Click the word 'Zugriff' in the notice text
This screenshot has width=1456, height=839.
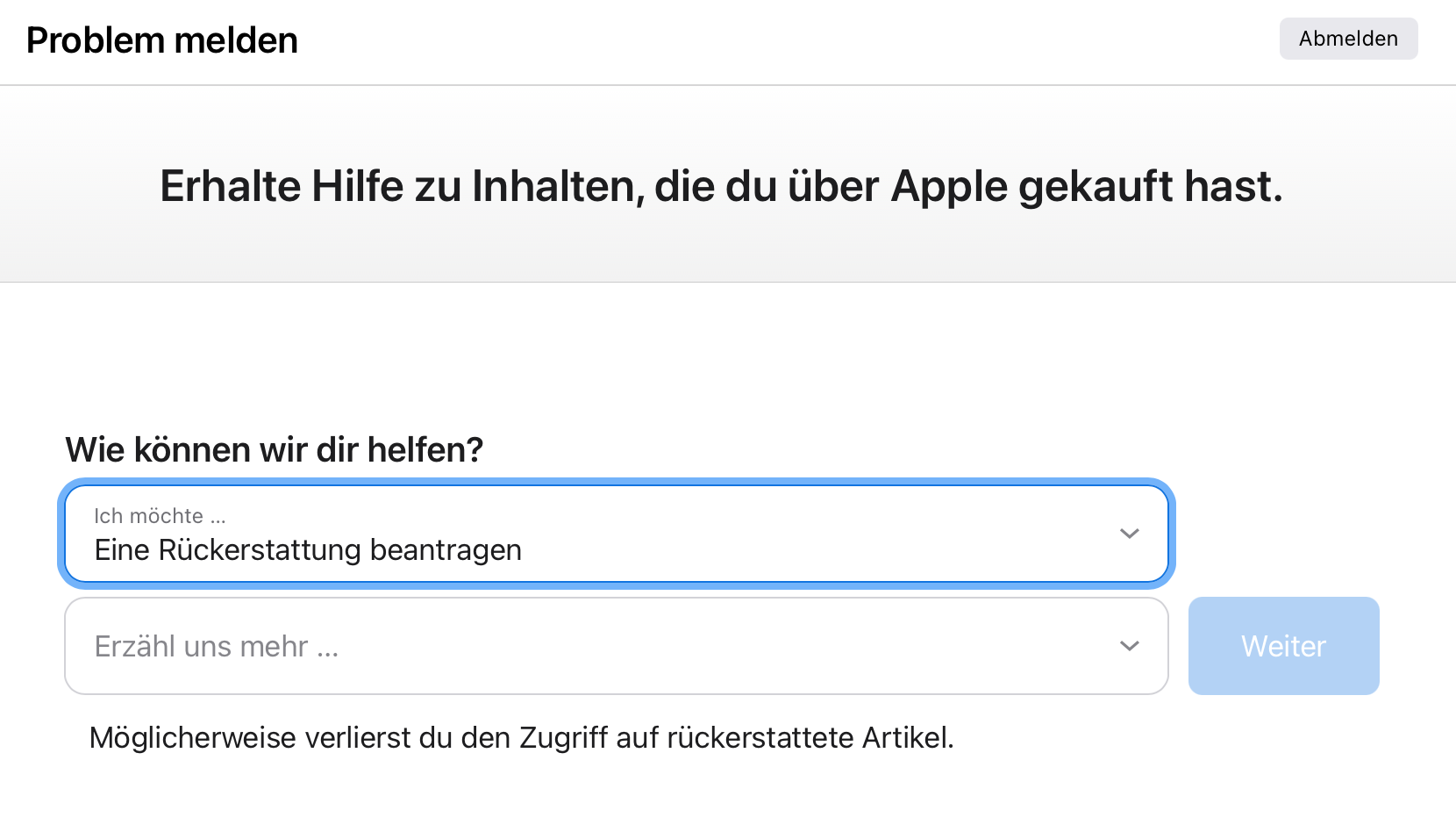coord(563,738)
